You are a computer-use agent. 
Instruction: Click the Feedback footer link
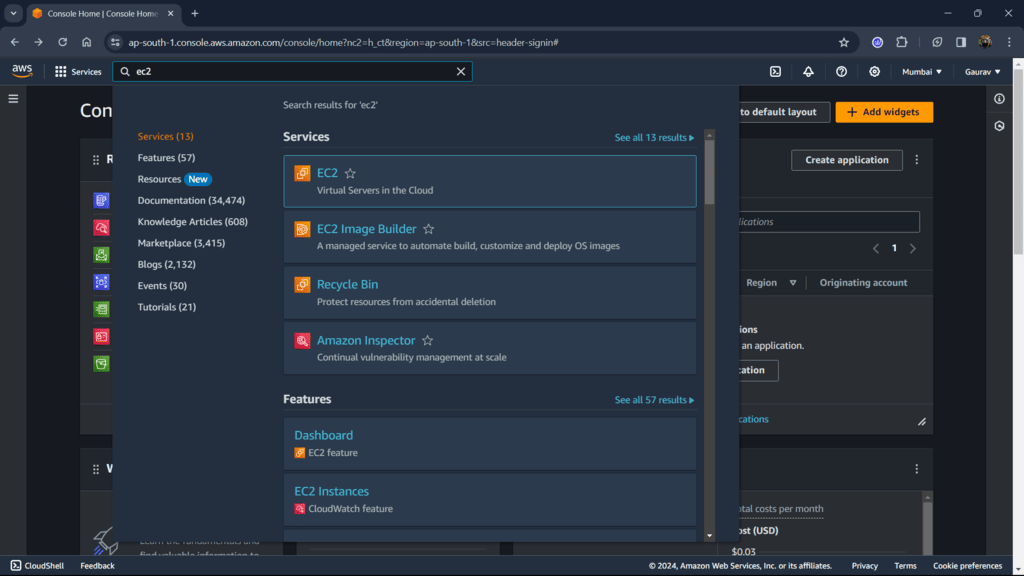point(97,566)
